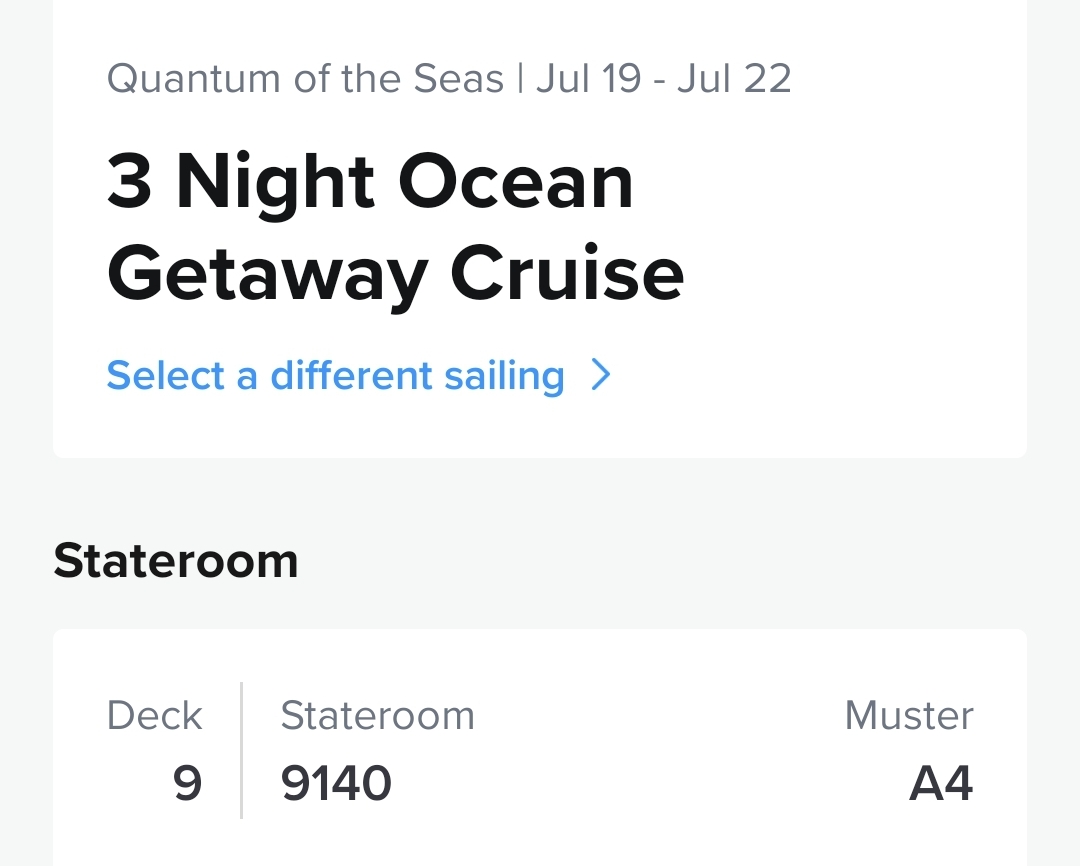Select deck number 9
The image size is (1080, 866).
(x=187, y=783)
